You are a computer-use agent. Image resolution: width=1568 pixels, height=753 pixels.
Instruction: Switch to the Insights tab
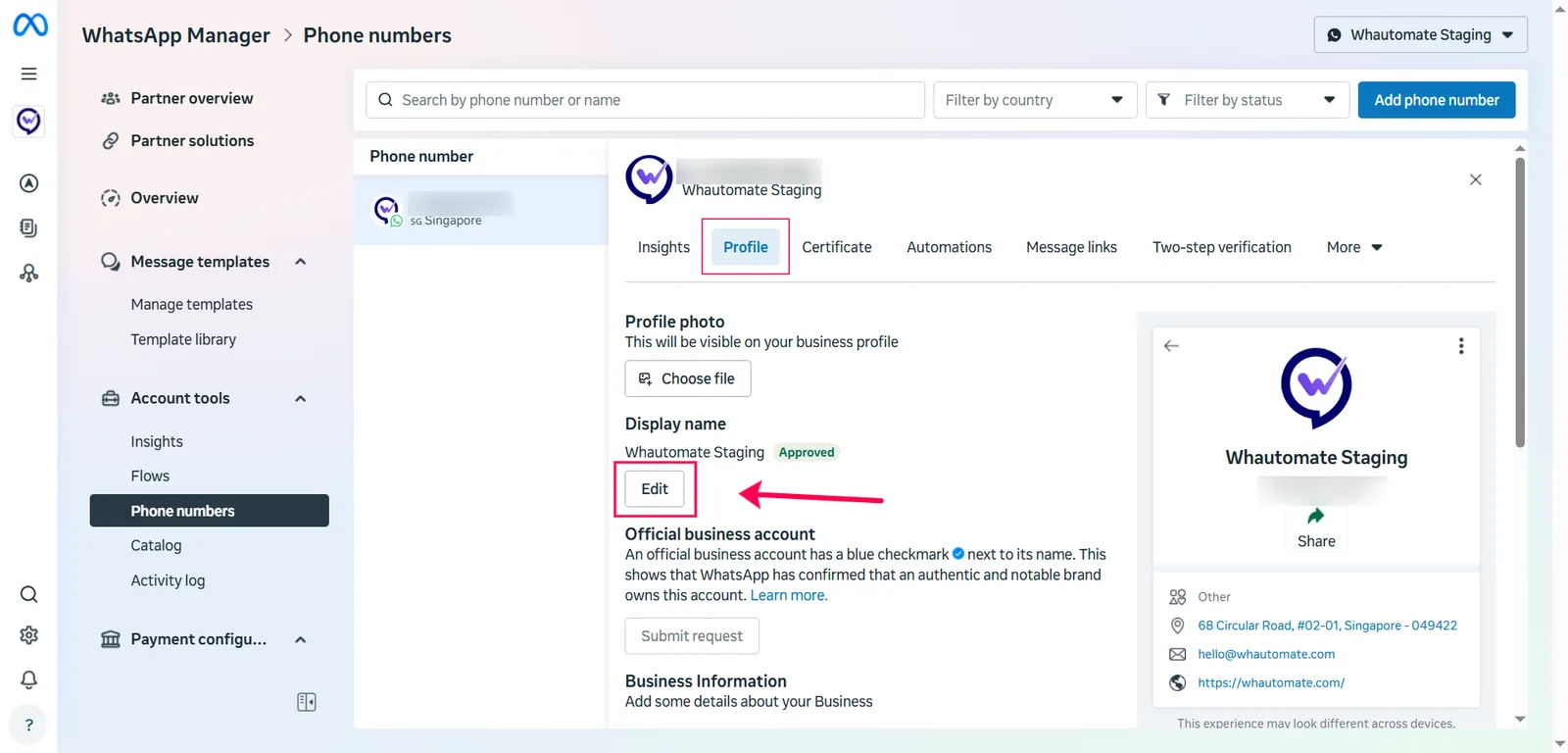(663, 247)
